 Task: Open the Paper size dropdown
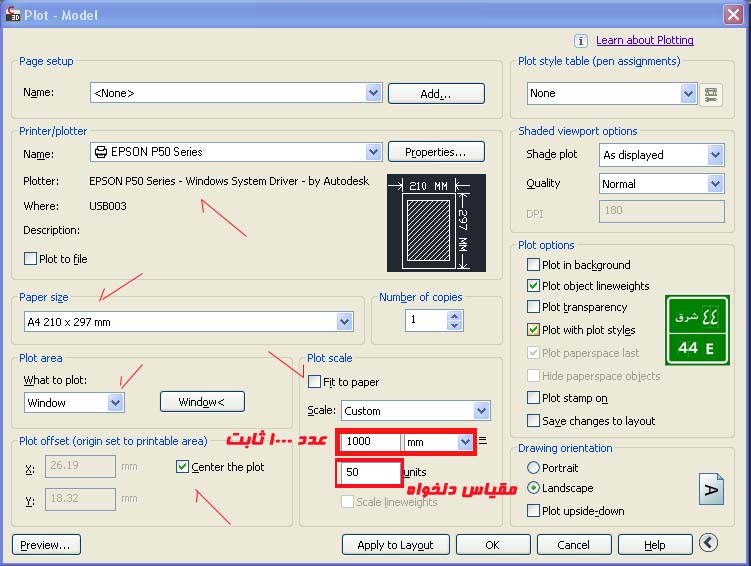point(344,322)
